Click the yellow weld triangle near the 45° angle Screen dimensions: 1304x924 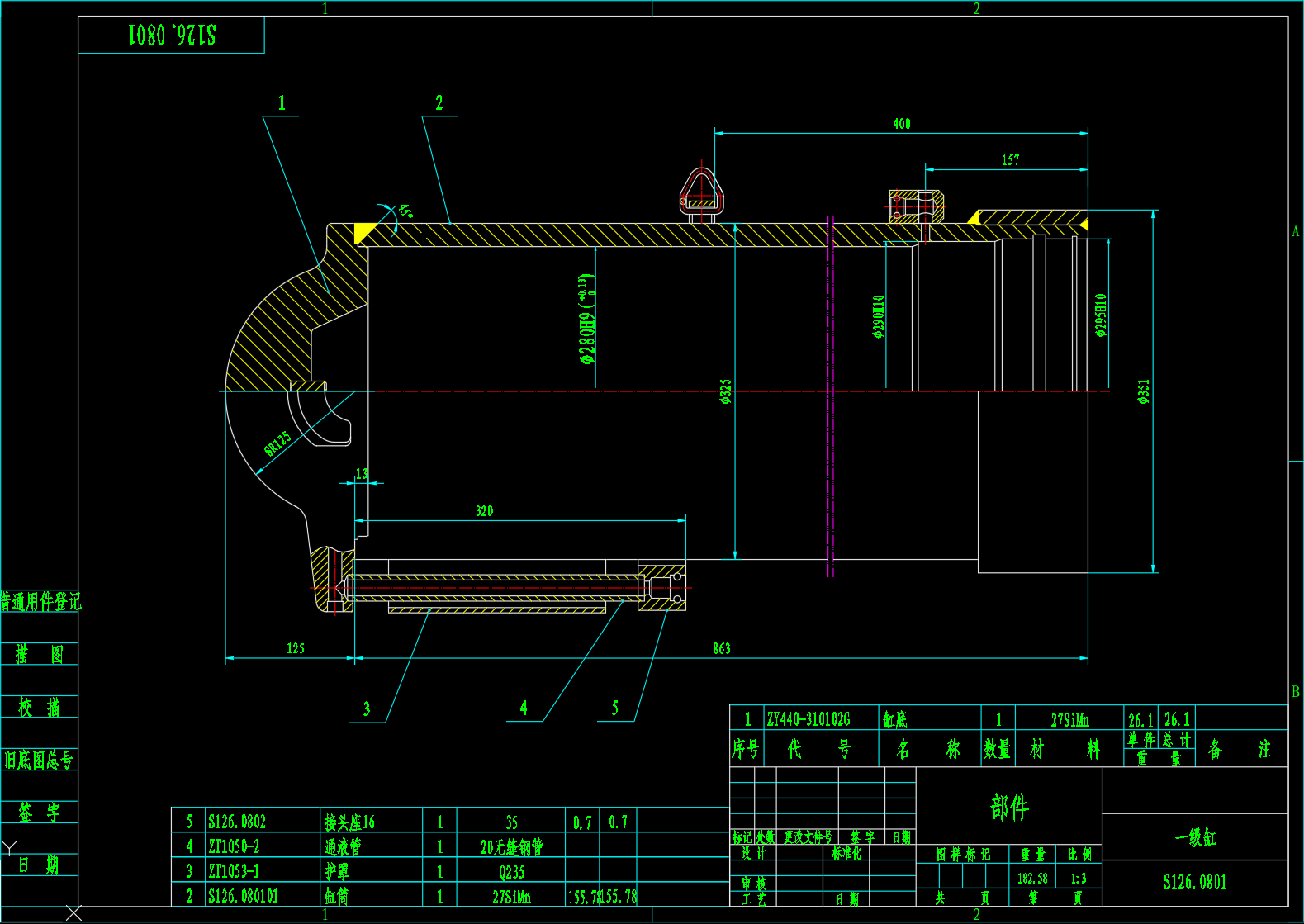click(x=364, y=232)
